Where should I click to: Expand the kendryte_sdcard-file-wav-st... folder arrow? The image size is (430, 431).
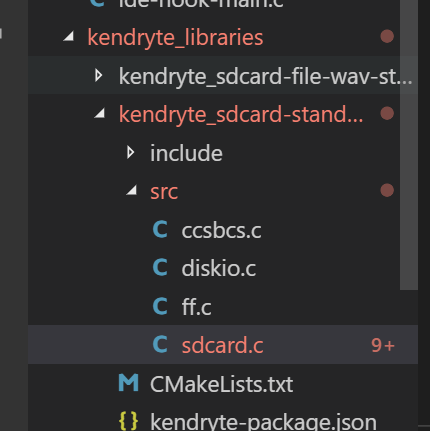pyautogui.click(x=98, y=75)
